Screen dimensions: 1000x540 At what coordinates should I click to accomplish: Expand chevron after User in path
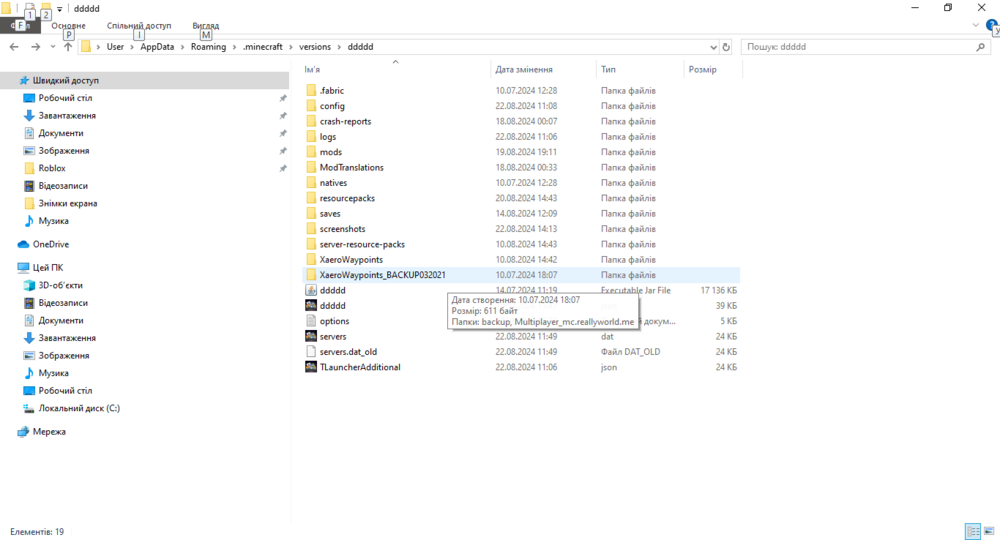pyautogui.click(x=132, y=47)
